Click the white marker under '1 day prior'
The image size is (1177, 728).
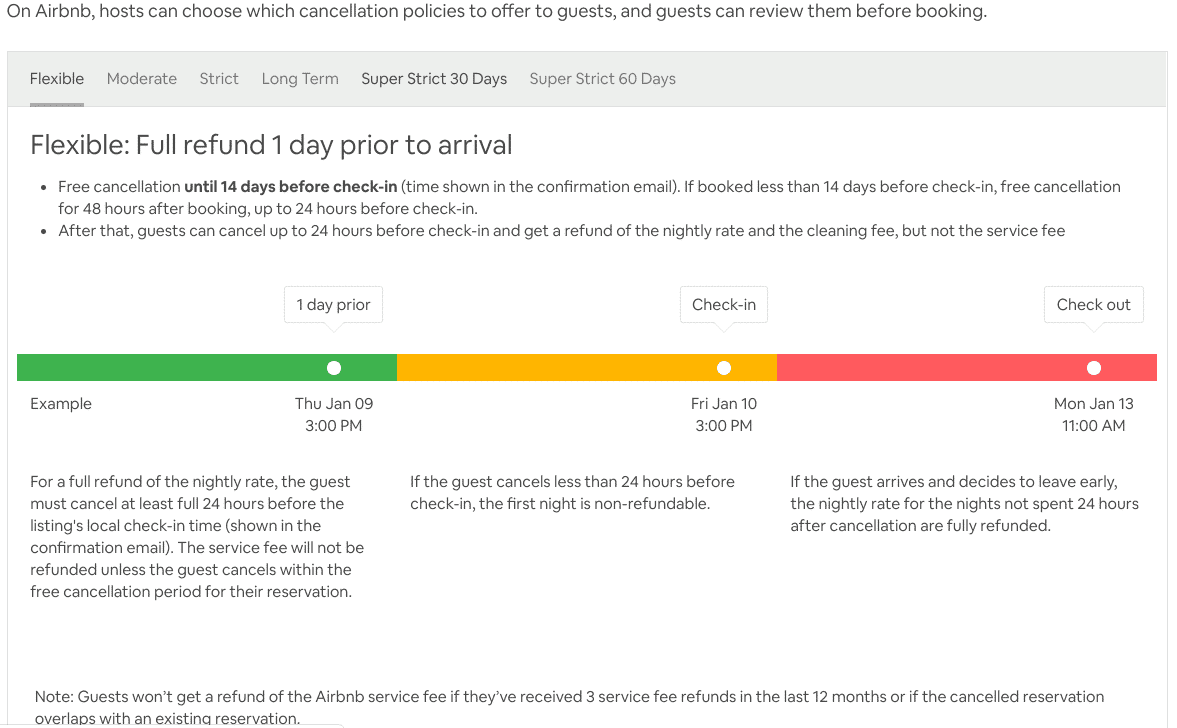333,367
